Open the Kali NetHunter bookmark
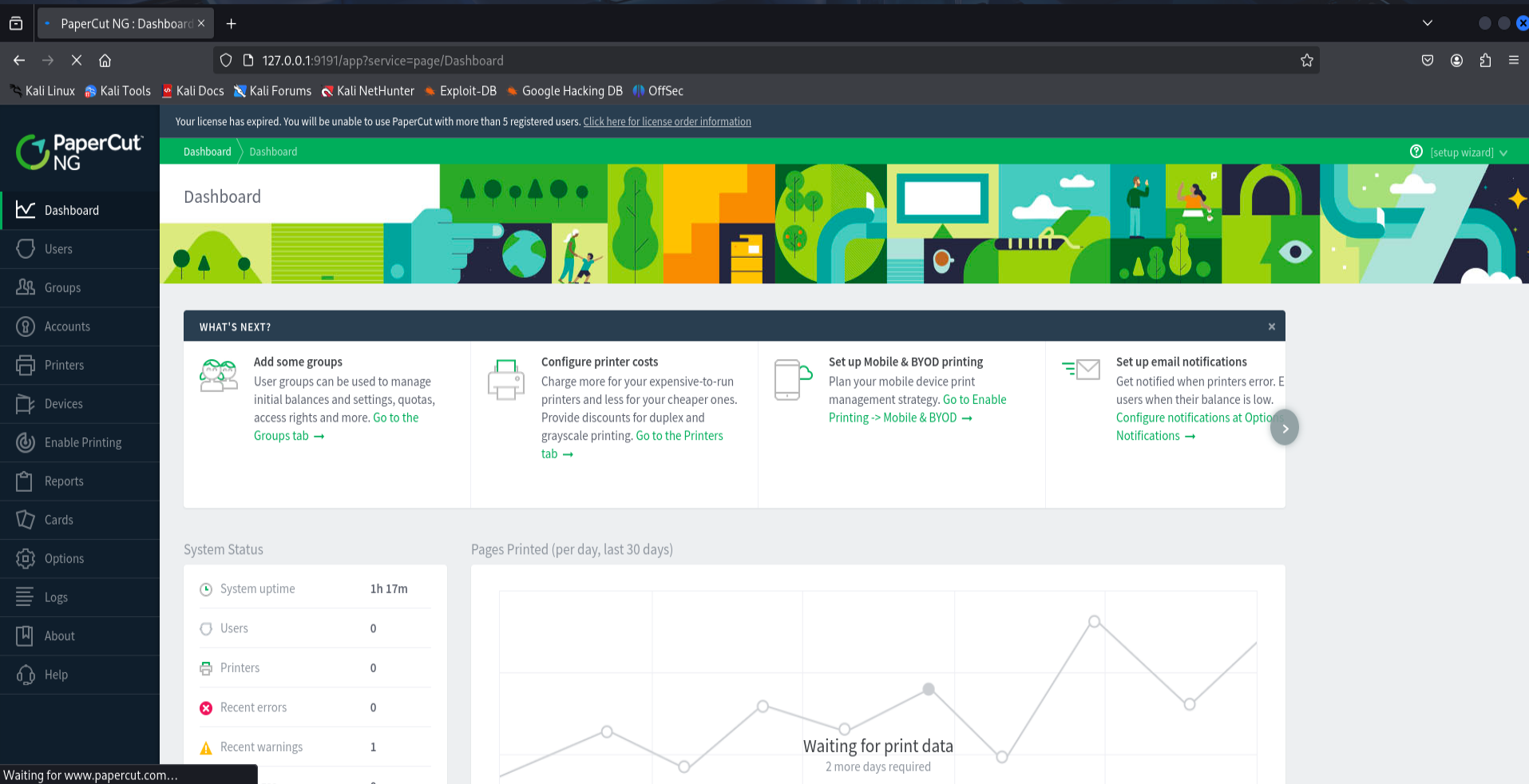Viewport: 1529px width, 784px height. (368, 91)
